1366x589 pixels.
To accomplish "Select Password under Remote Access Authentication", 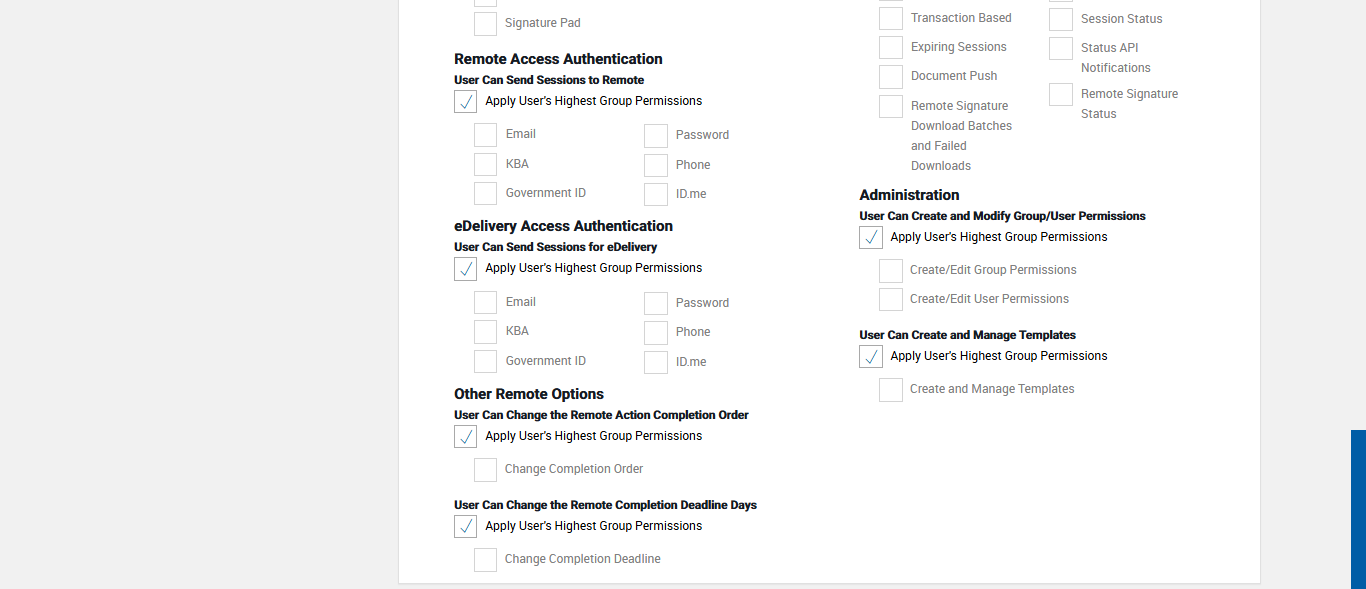I will point(656,136).
